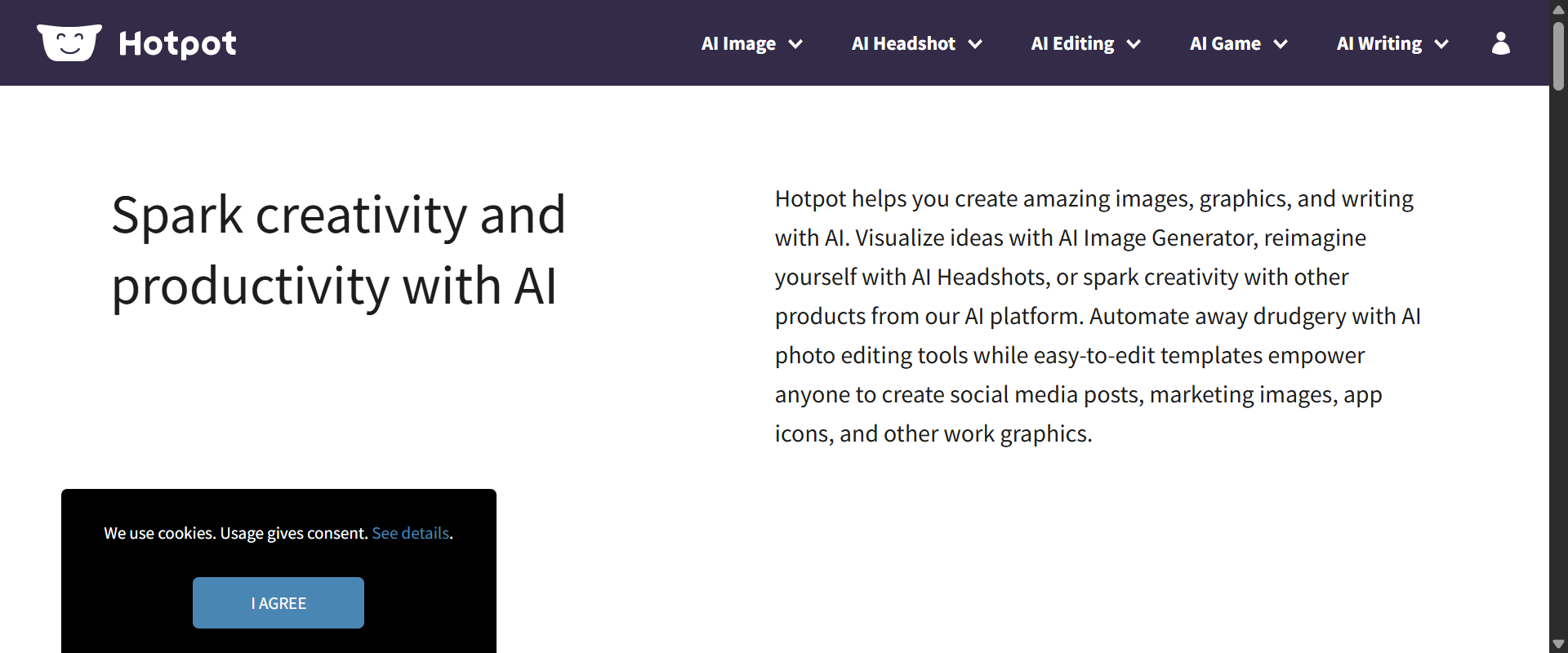Expand the AI Editing chevron arrow
The width and height of the screenshot is (1568, 653).
(x=1134, y=44)
